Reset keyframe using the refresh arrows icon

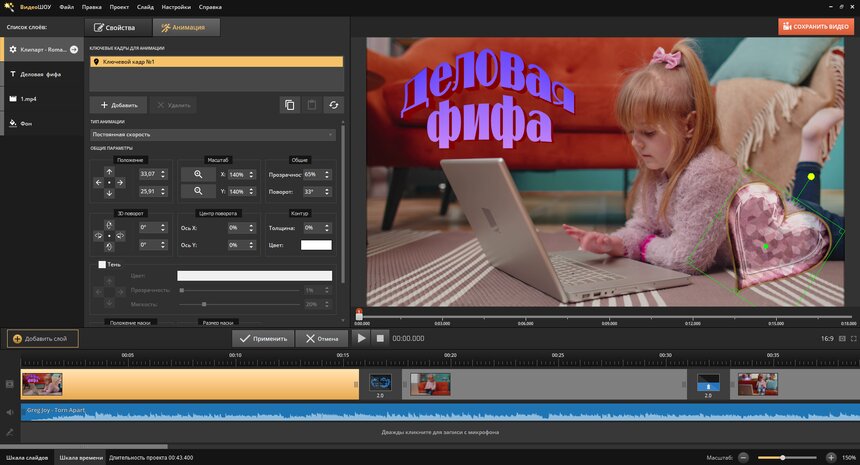point(333,105)
